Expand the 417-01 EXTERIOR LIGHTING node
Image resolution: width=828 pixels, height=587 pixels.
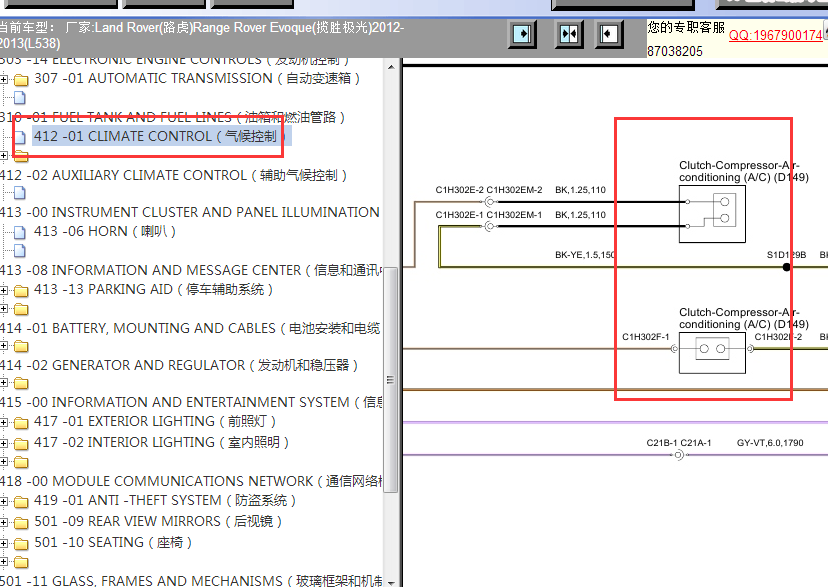point(4,422)
